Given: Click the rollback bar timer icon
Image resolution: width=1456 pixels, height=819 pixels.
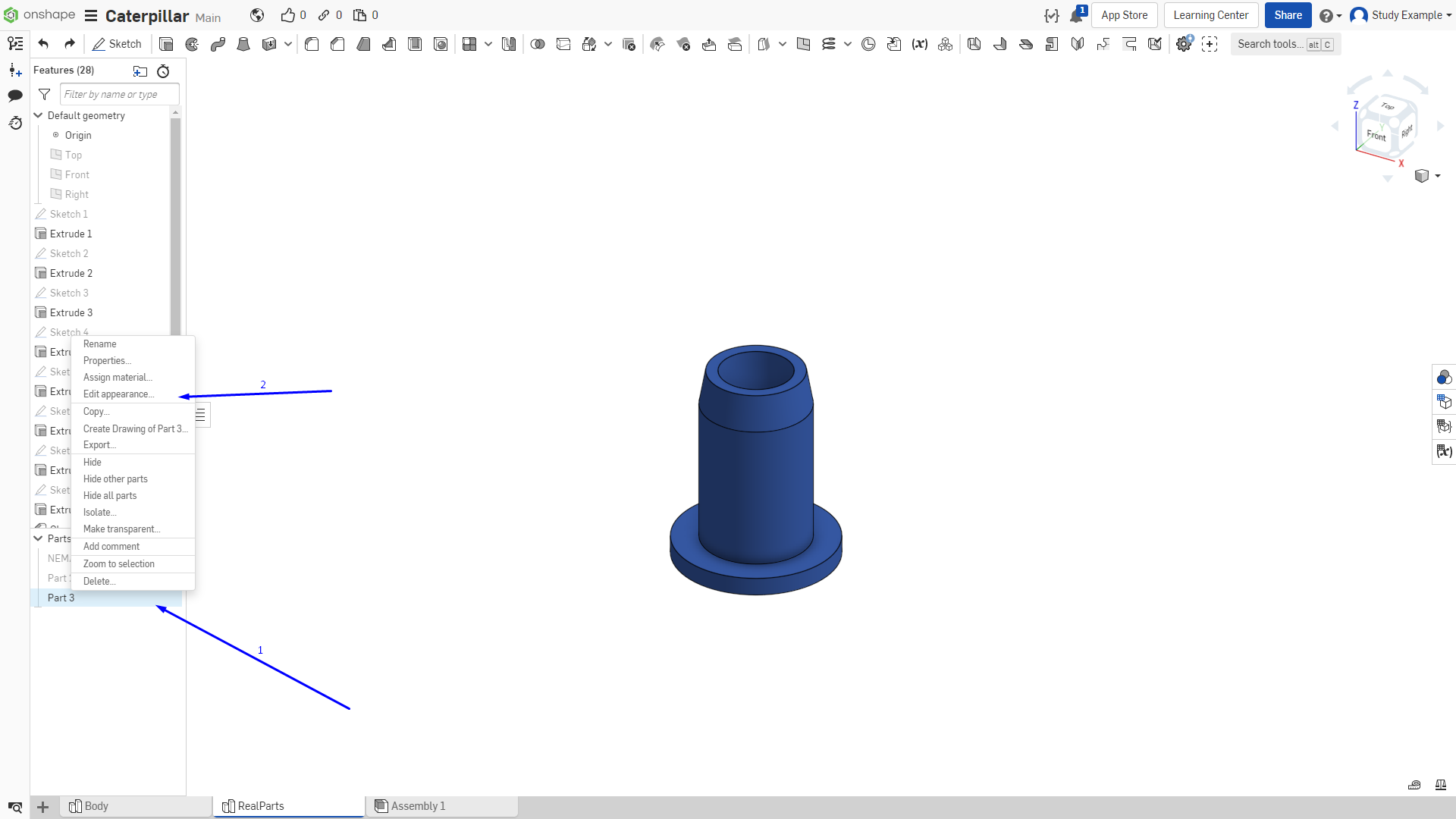Looking at the screenshot, I should 163,71.
